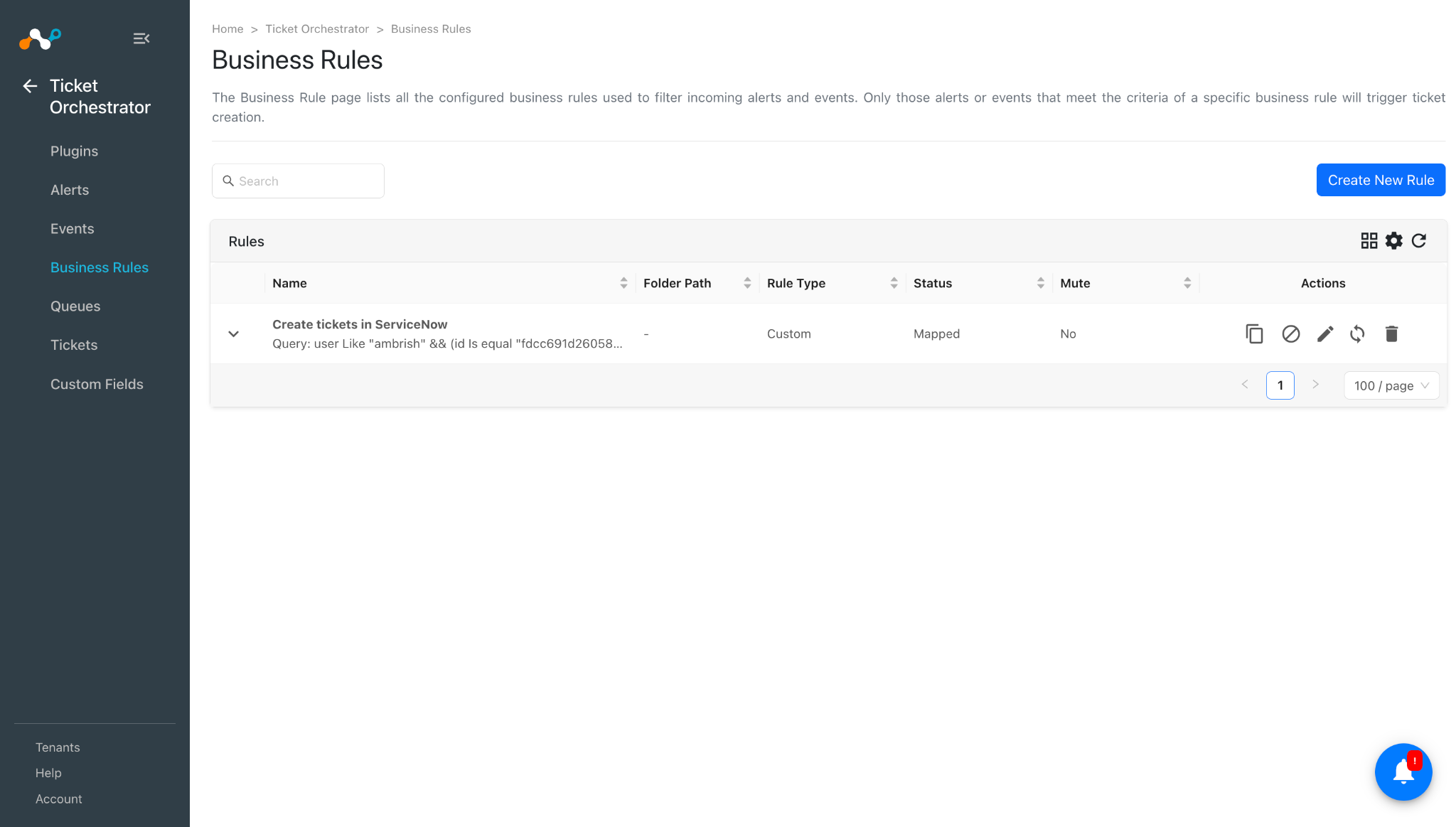Disable the ServiceNow rule

click(x=1291, y=334)
